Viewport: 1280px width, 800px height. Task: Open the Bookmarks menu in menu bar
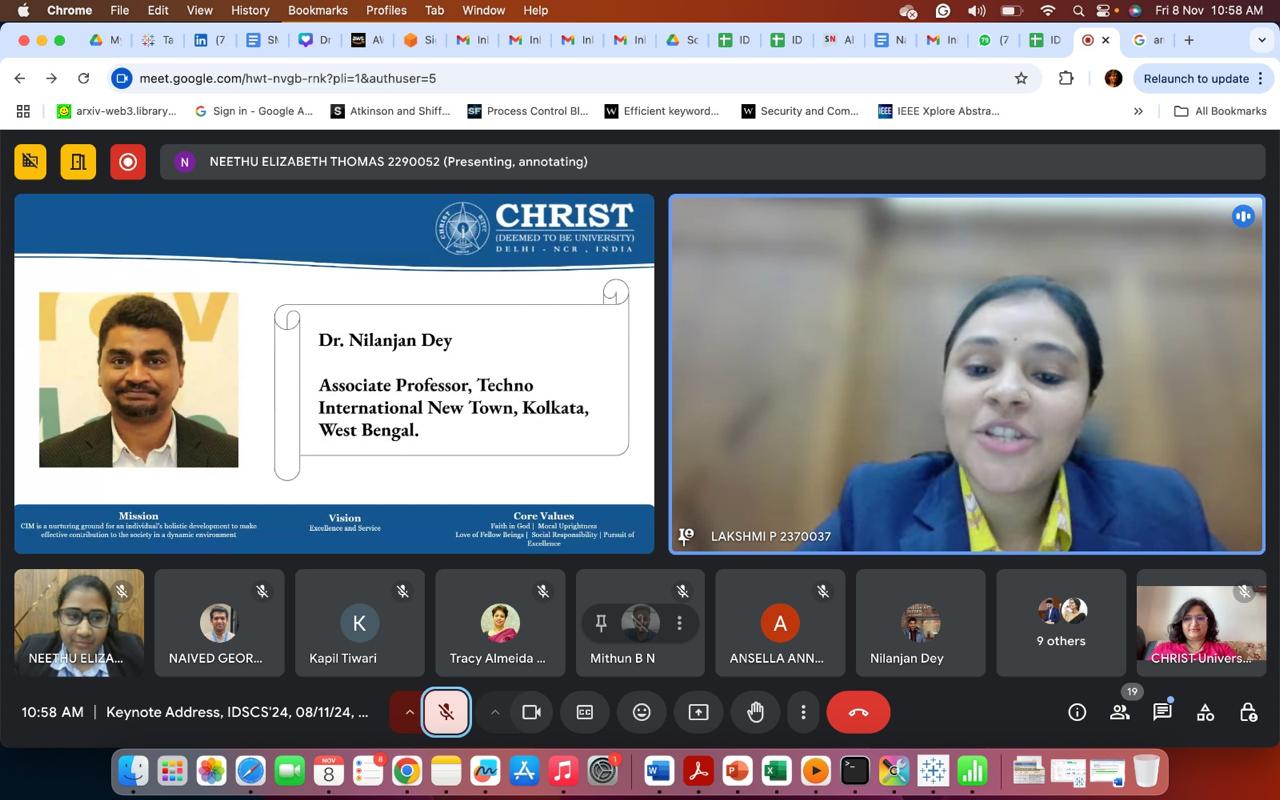click(317, 10)
